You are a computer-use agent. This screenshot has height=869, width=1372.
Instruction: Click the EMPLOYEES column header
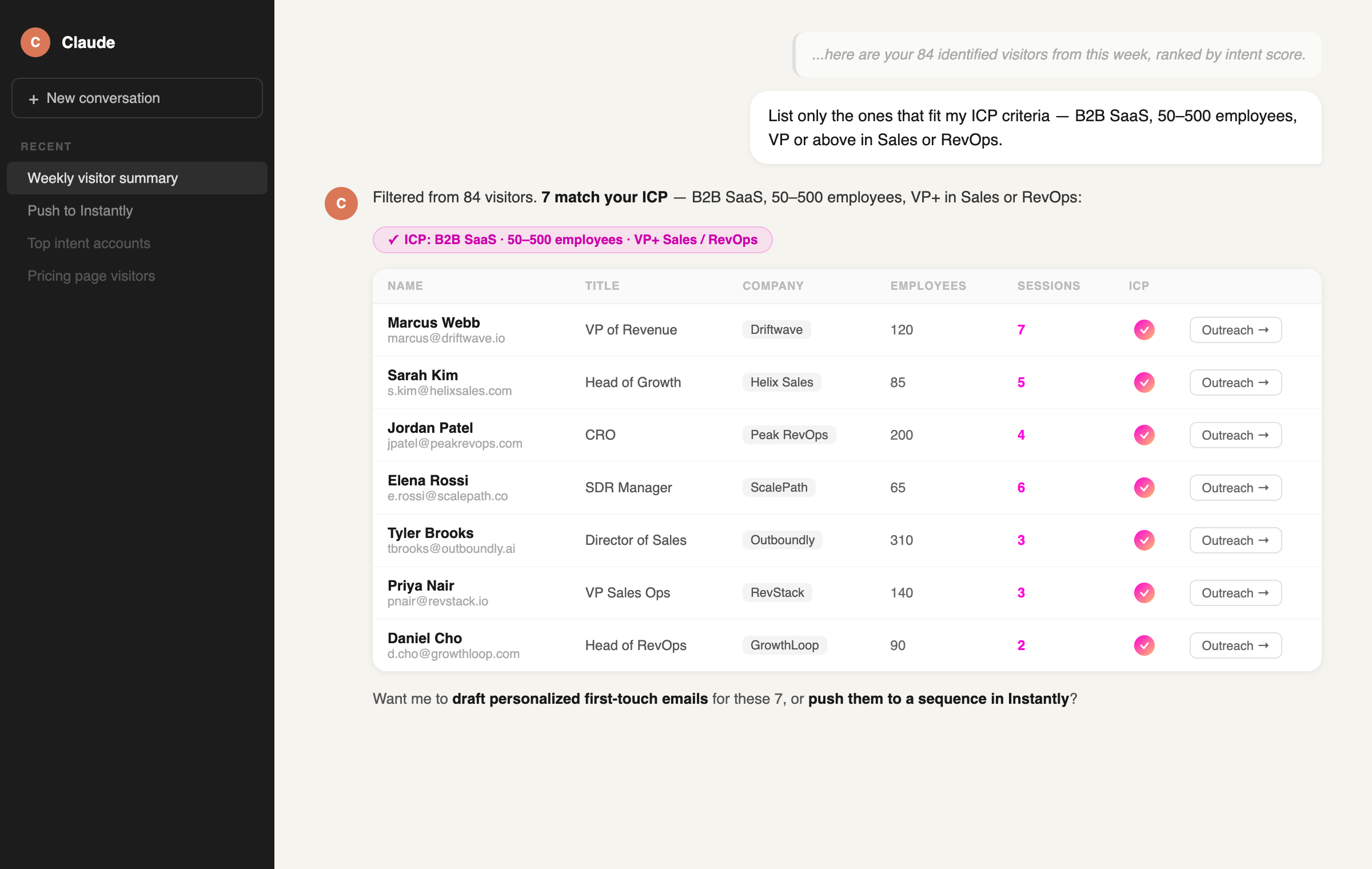point(928,286)
